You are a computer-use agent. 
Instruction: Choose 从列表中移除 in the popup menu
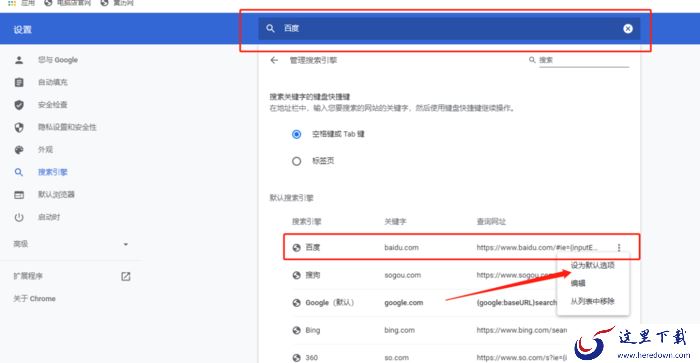593,301
